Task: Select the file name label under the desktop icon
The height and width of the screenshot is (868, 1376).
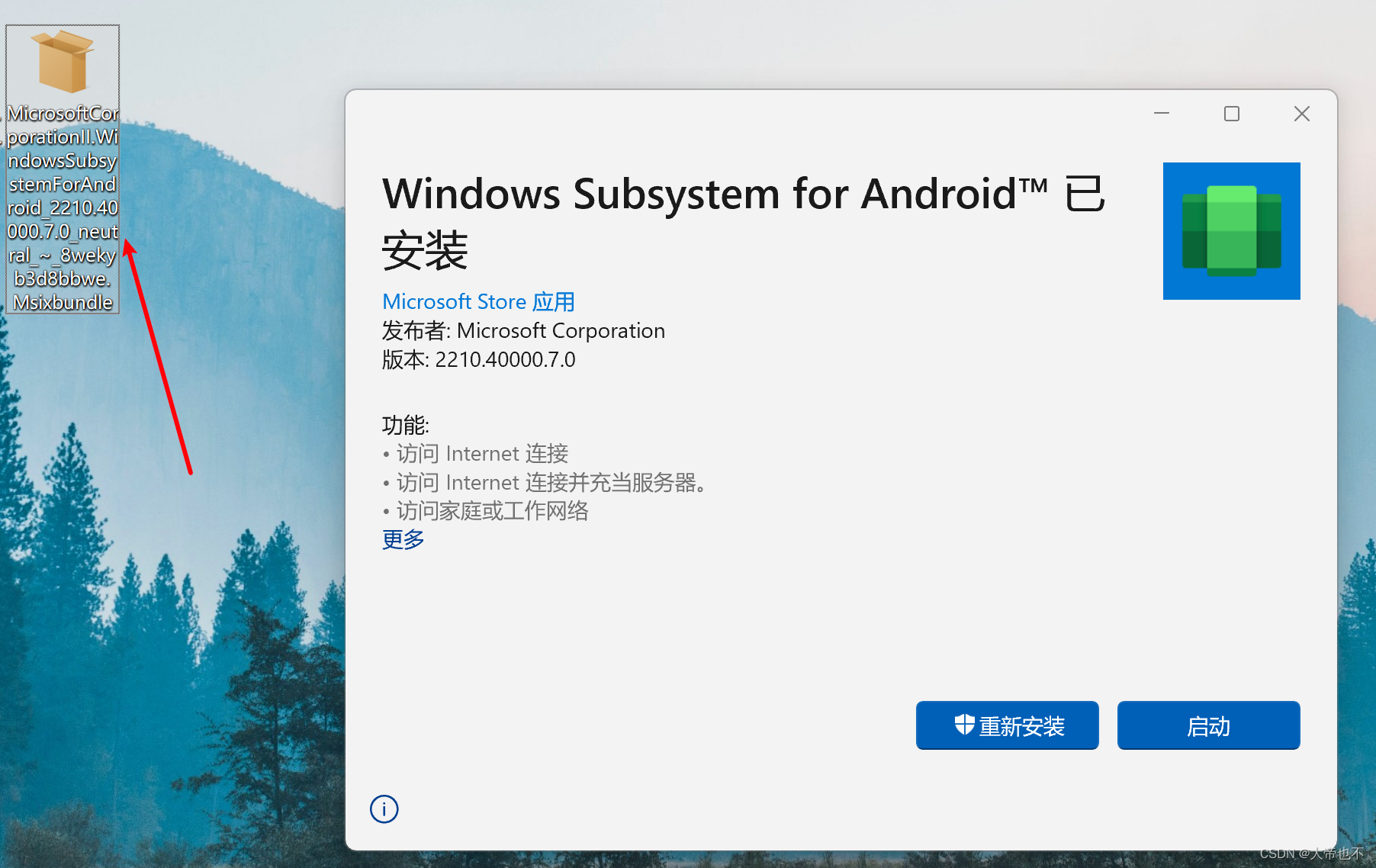Action: (x=62, y=206)
